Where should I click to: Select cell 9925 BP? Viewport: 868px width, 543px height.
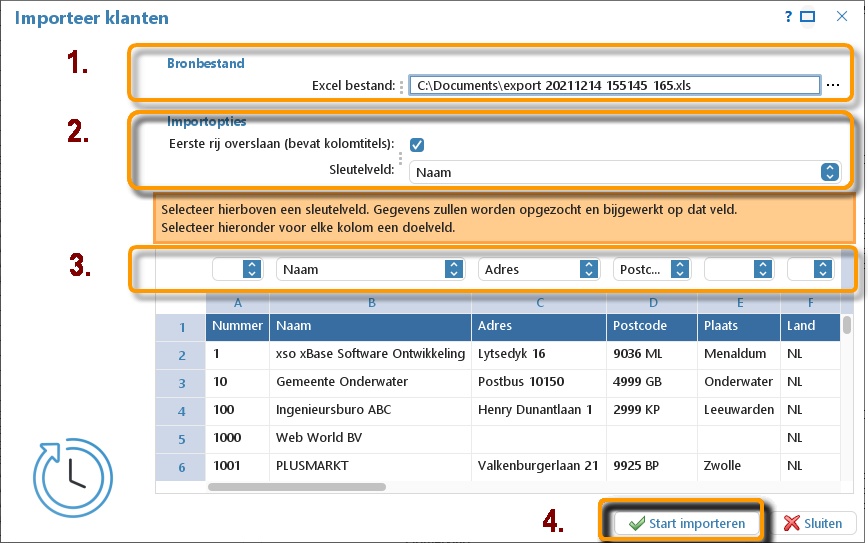coord(652,466)
